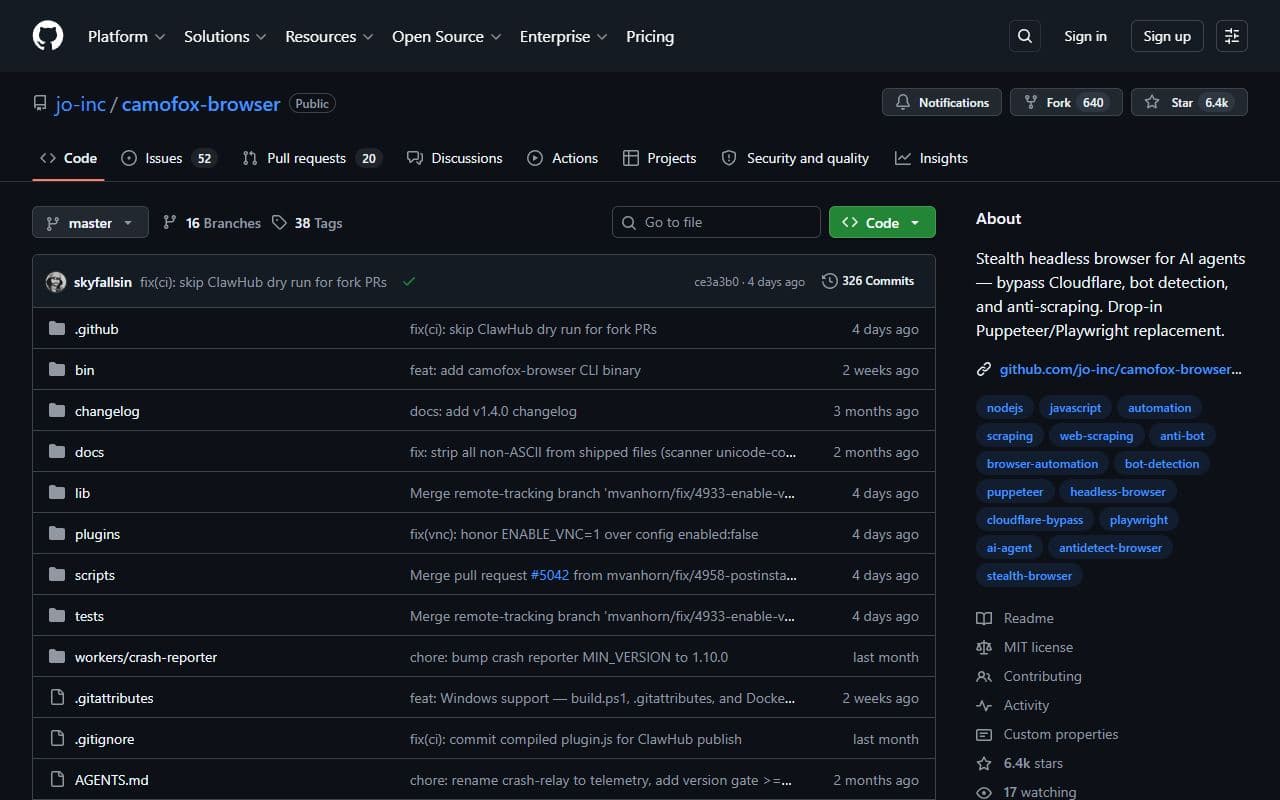Click the Sign up button

point(1167,36)
